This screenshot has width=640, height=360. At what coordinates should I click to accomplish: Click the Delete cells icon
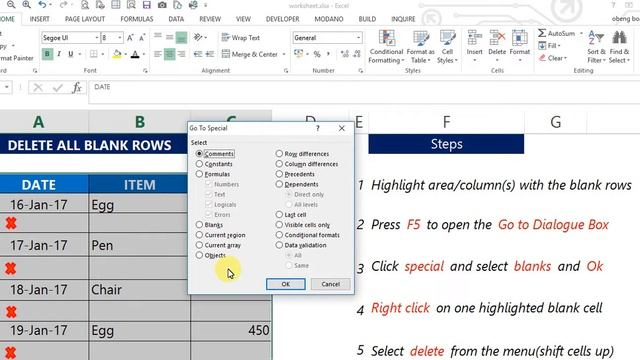[x=497, y=38]
